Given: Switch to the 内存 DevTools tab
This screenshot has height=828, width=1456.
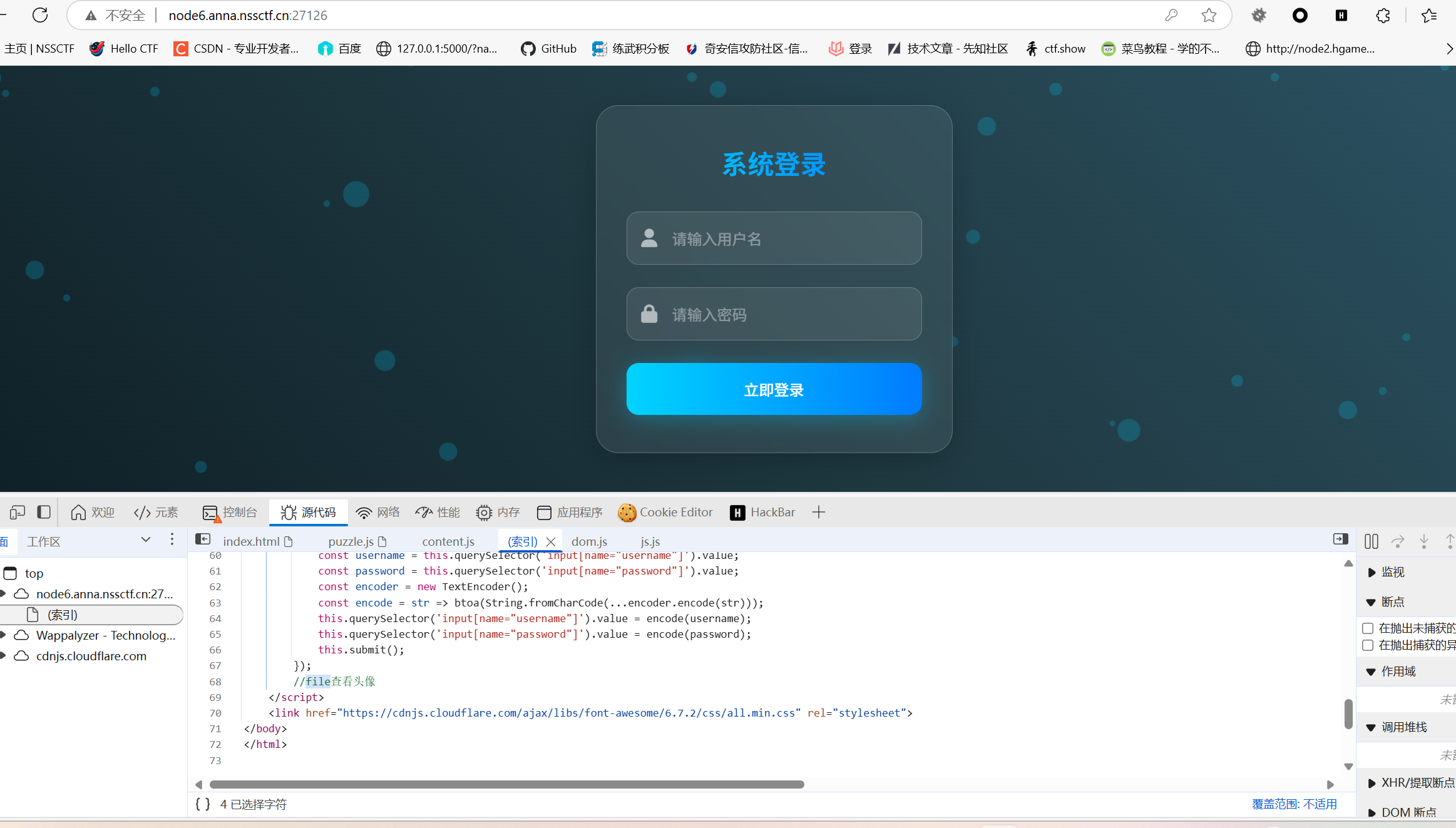Looking at the screenshot, I should point(498,513).
